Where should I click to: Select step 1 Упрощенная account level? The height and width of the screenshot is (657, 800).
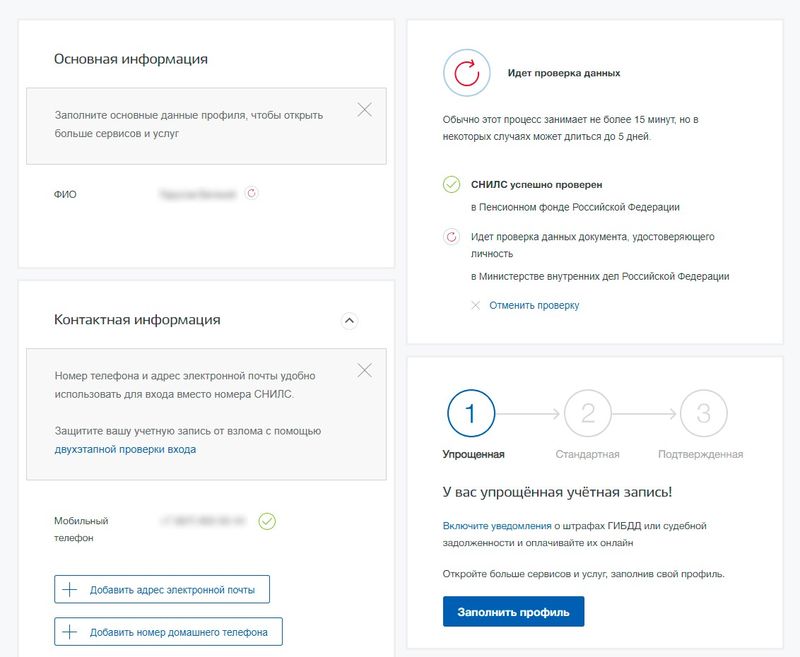click(472, 411)
